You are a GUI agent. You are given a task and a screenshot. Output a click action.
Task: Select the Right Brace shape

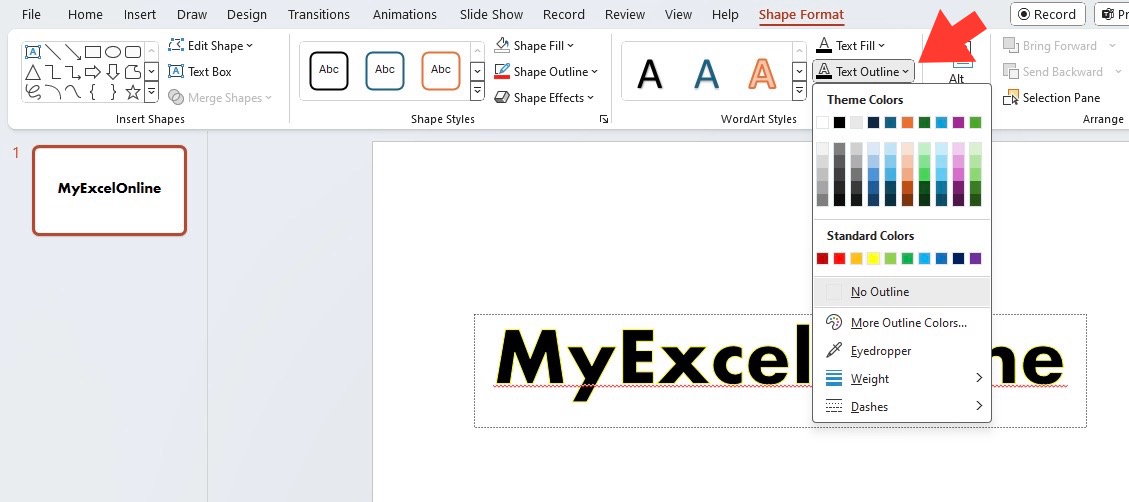pyautogui.click(x=113, y=91)
